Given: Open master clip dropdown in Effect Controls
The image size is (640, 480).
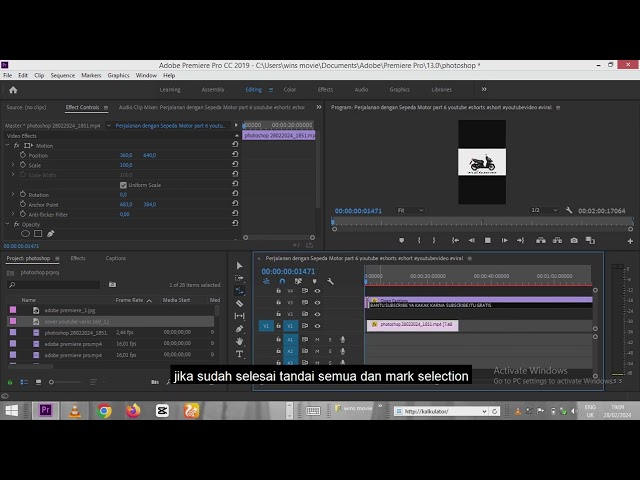Looking at the screenshot, I should (109, 126).
